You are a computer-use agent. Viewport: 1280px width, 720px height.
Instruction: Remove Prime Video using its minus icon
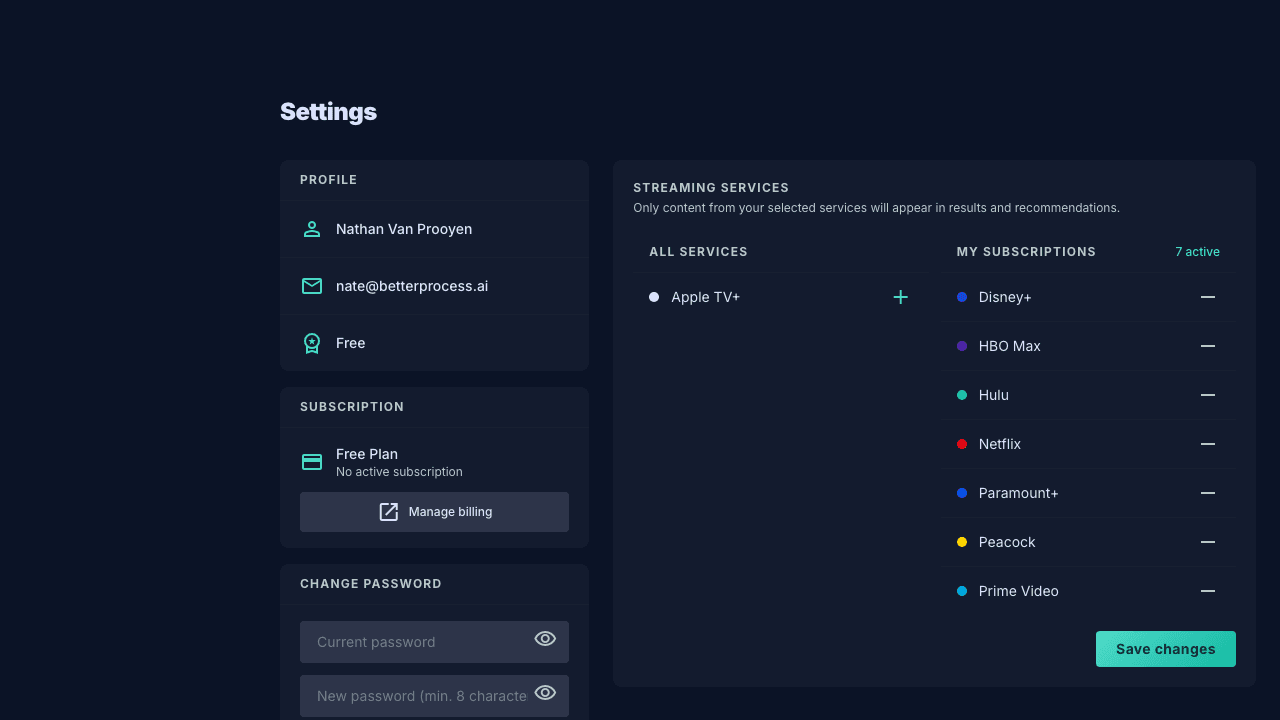(x=1208, y=591)
